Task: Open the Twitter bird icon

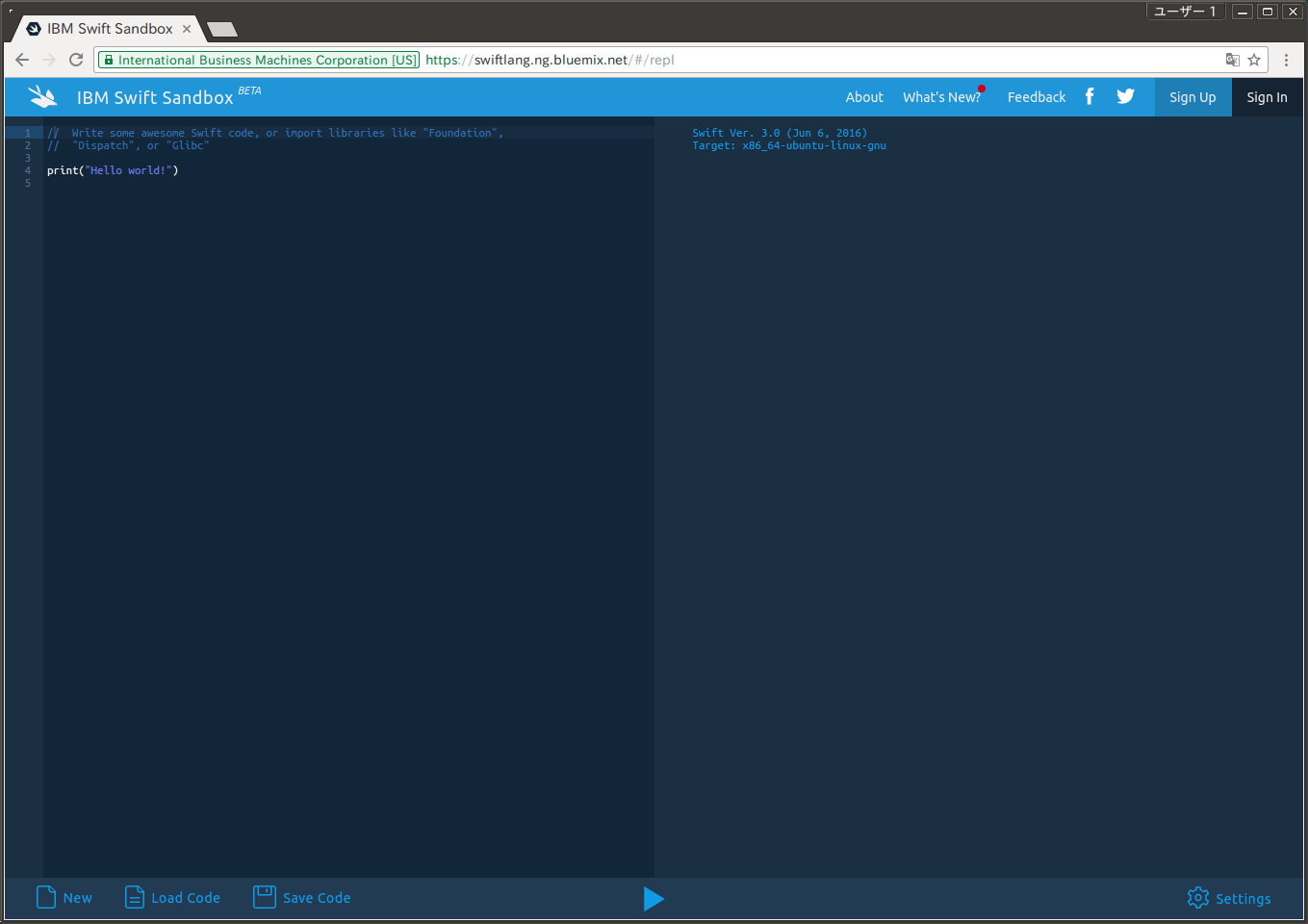Action: [x=1125, y=96]
